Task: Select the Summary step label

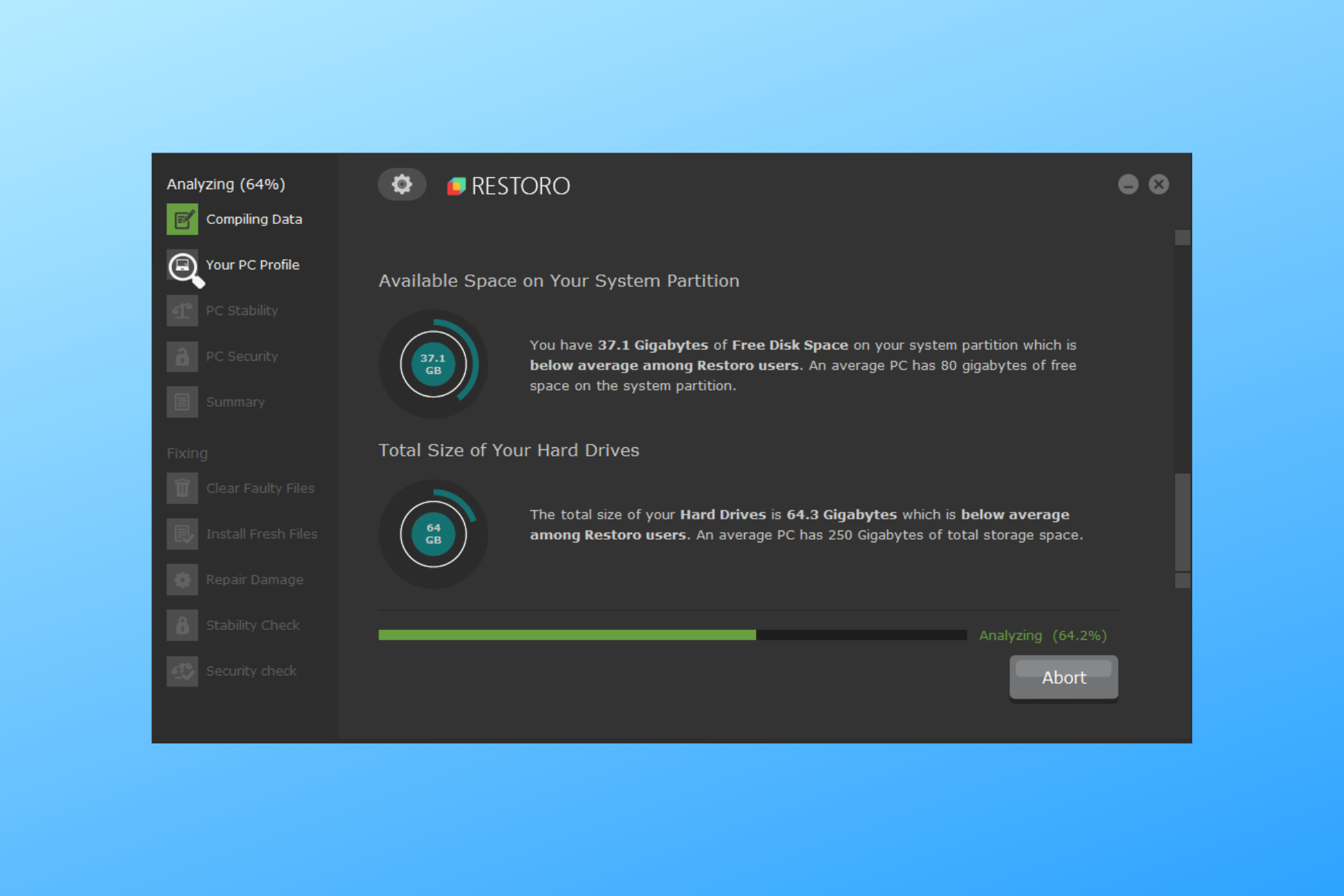Action: [236, 402]
